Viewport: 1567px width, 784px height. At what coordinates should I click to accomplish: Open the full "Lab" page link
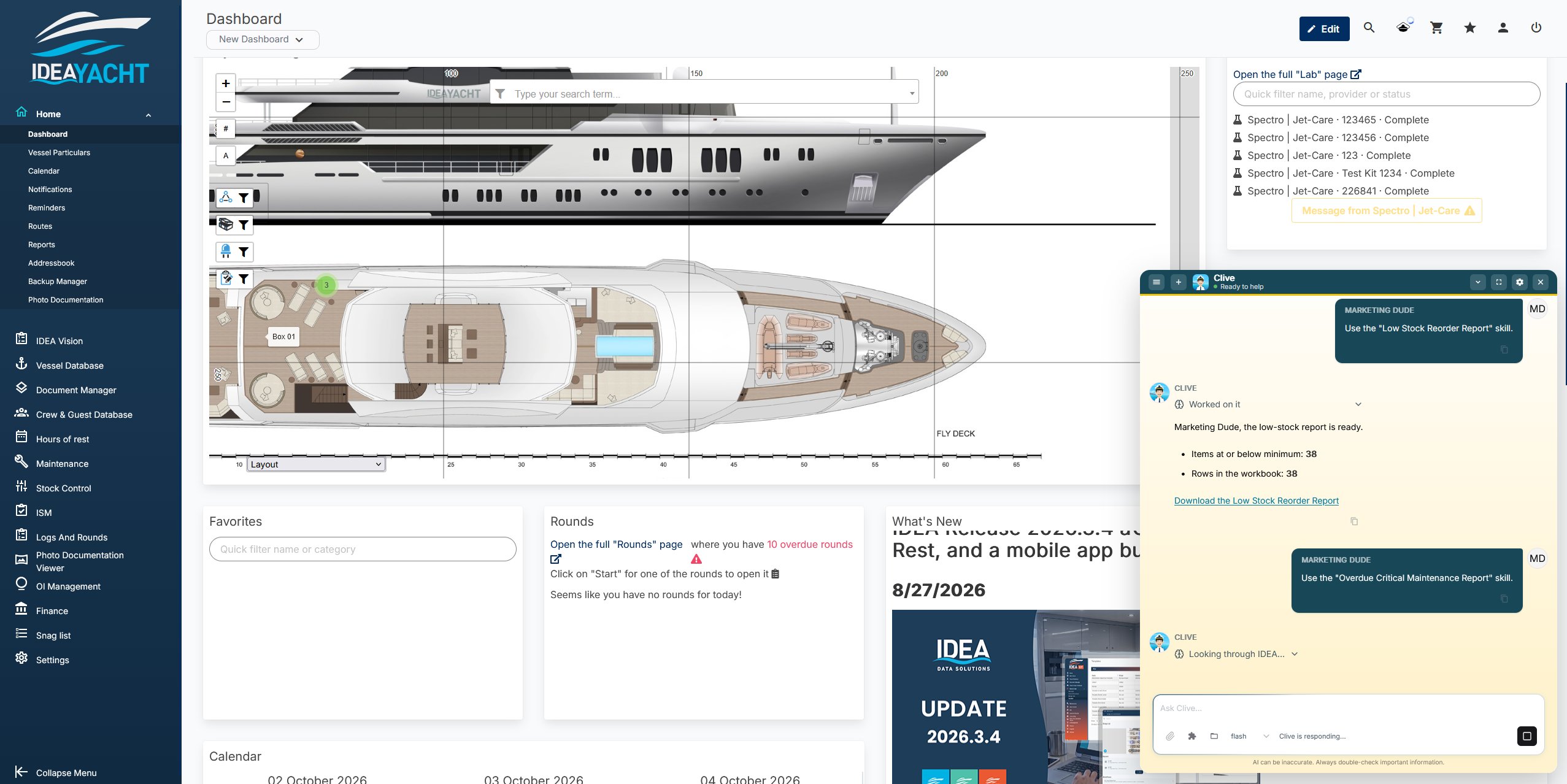[x=1297, y=74]
